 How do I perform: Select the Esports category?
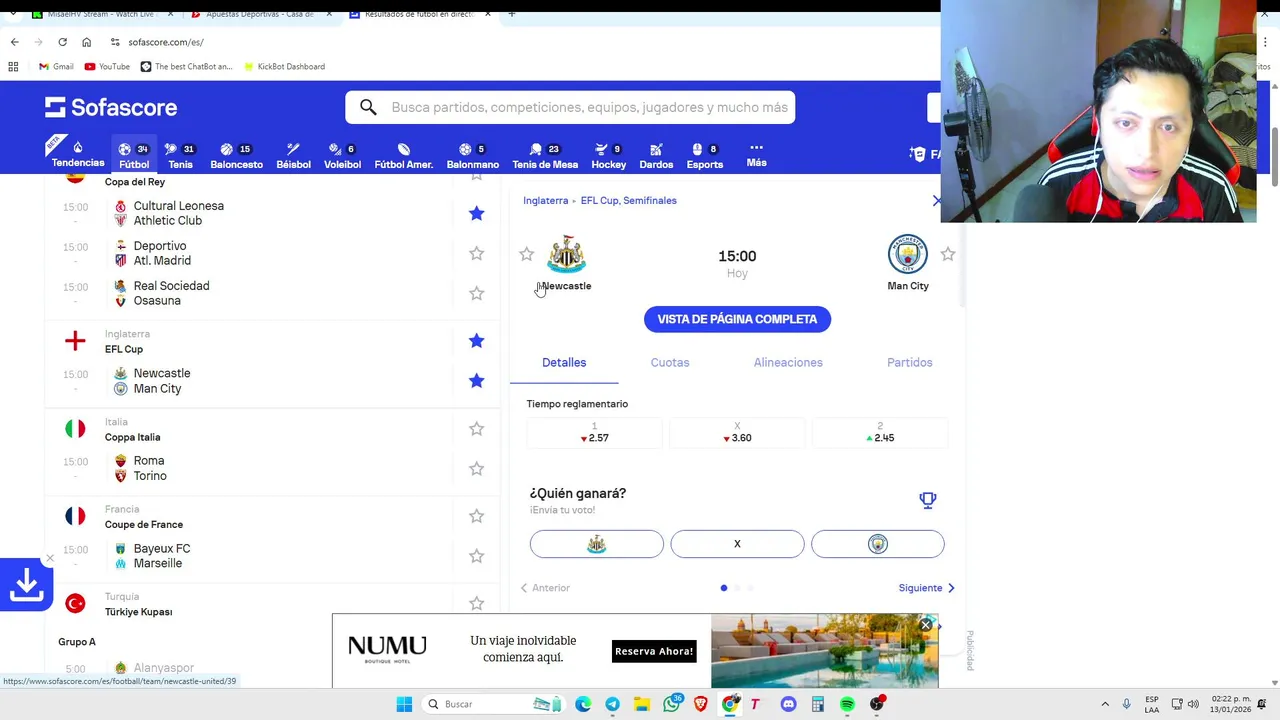pyautogui.click(x=704, y=155)
